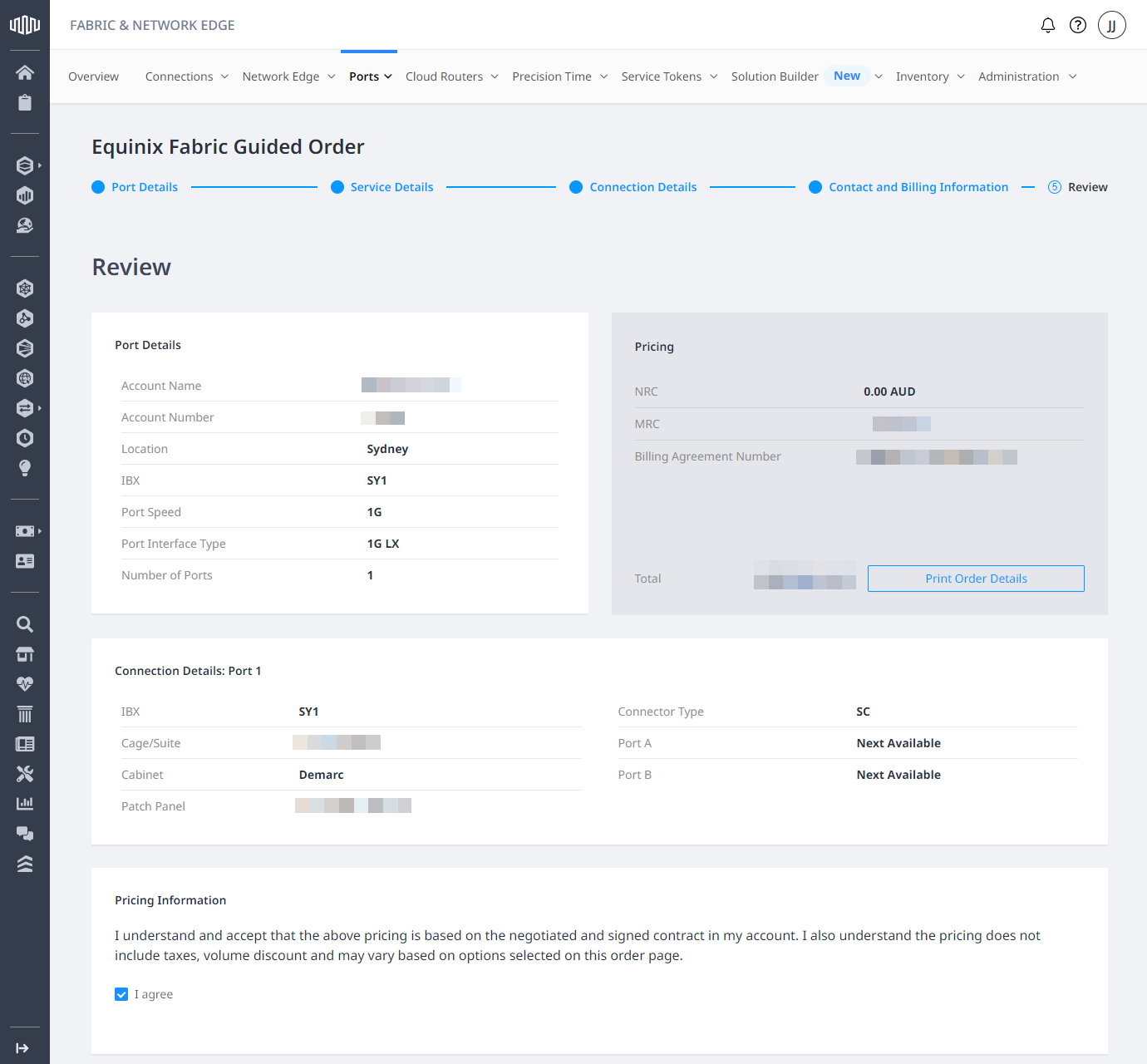Open the newspaper sidebar icon
Image resolution: width=1147 pixels, height=1064 pixels.
point(25,744)
